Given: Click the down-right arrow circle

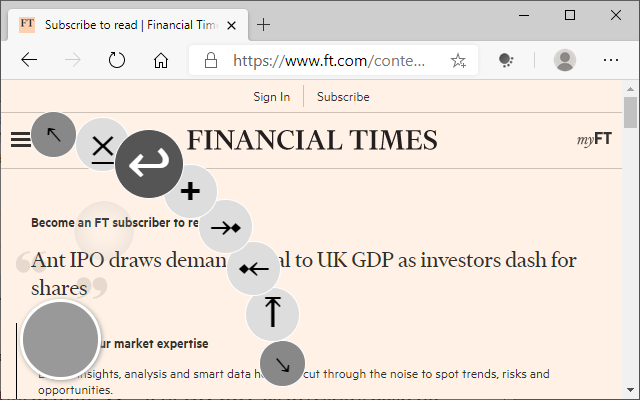Looking at the screenshot, I should 282,364.
